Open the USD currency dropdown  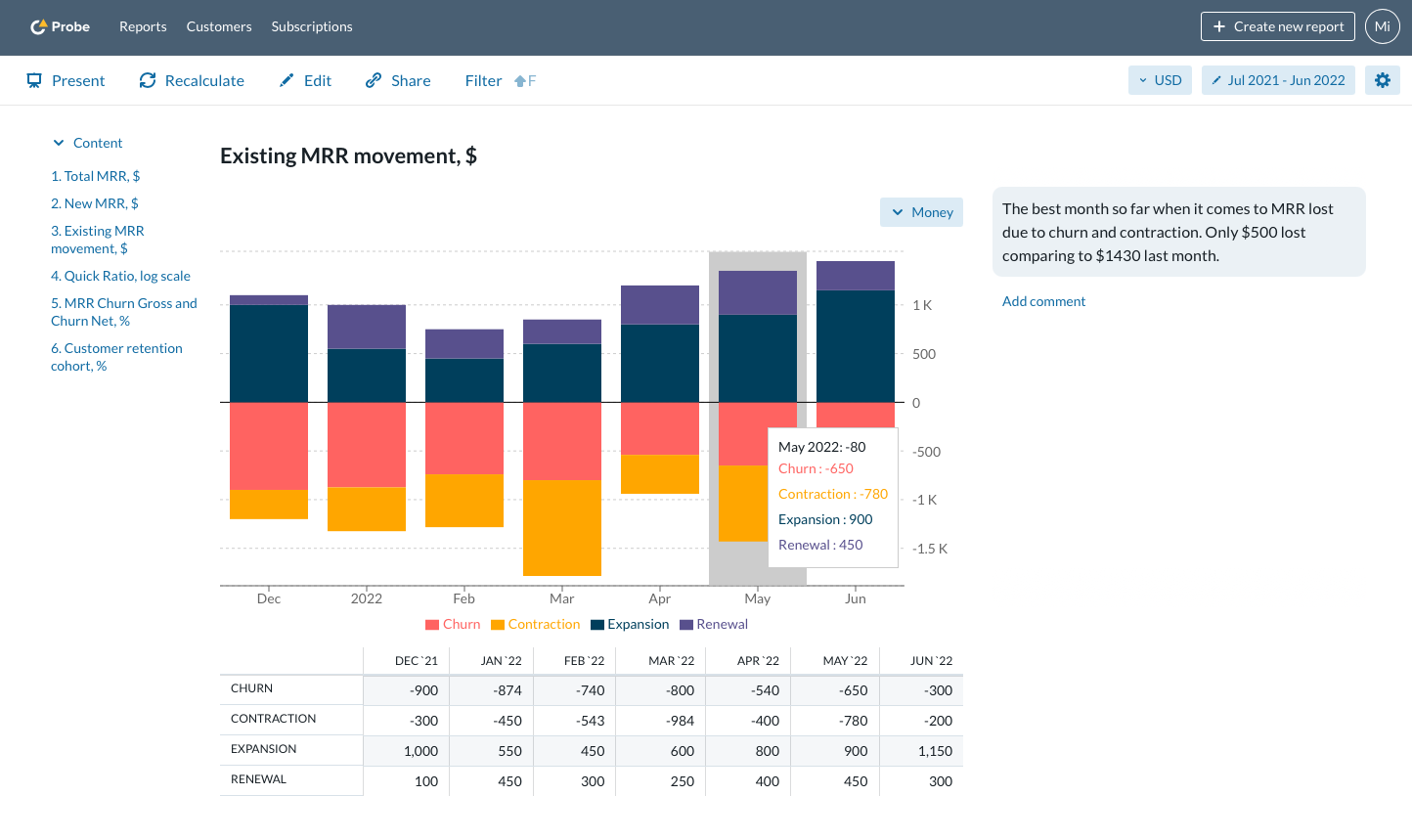click(x=1160, y=80)
